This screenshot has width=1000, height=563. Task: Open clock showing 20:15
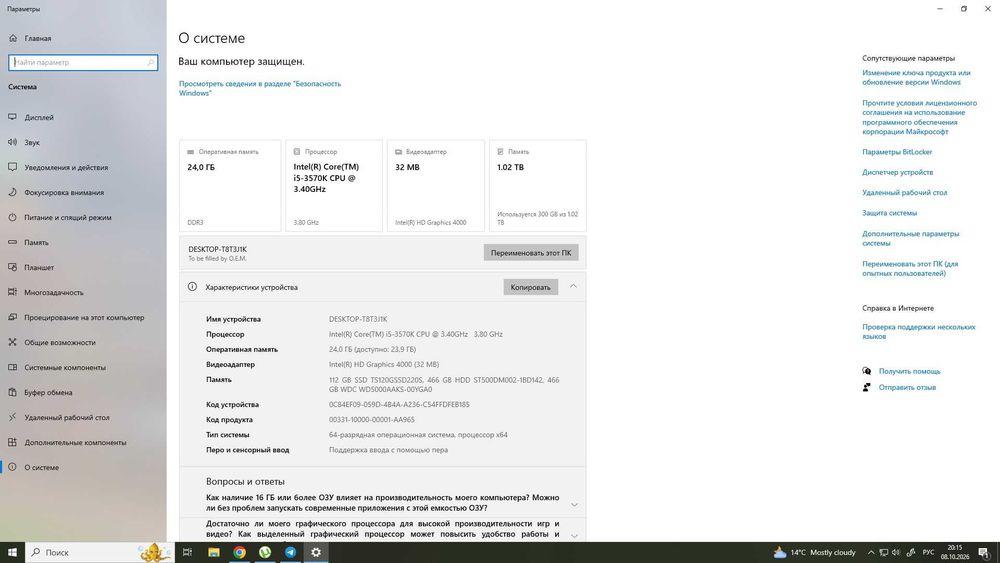(x=955, y=552)
